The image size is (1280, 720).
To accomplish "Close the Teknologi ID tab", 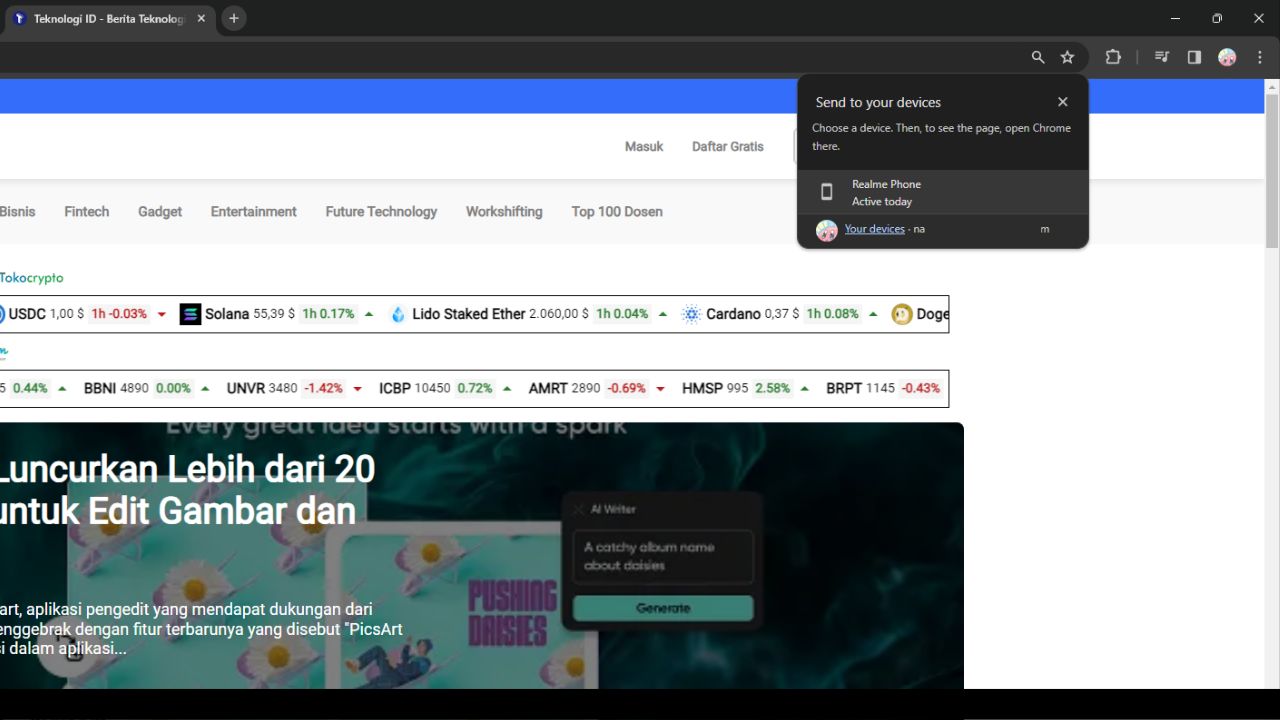I will [201, 18].
